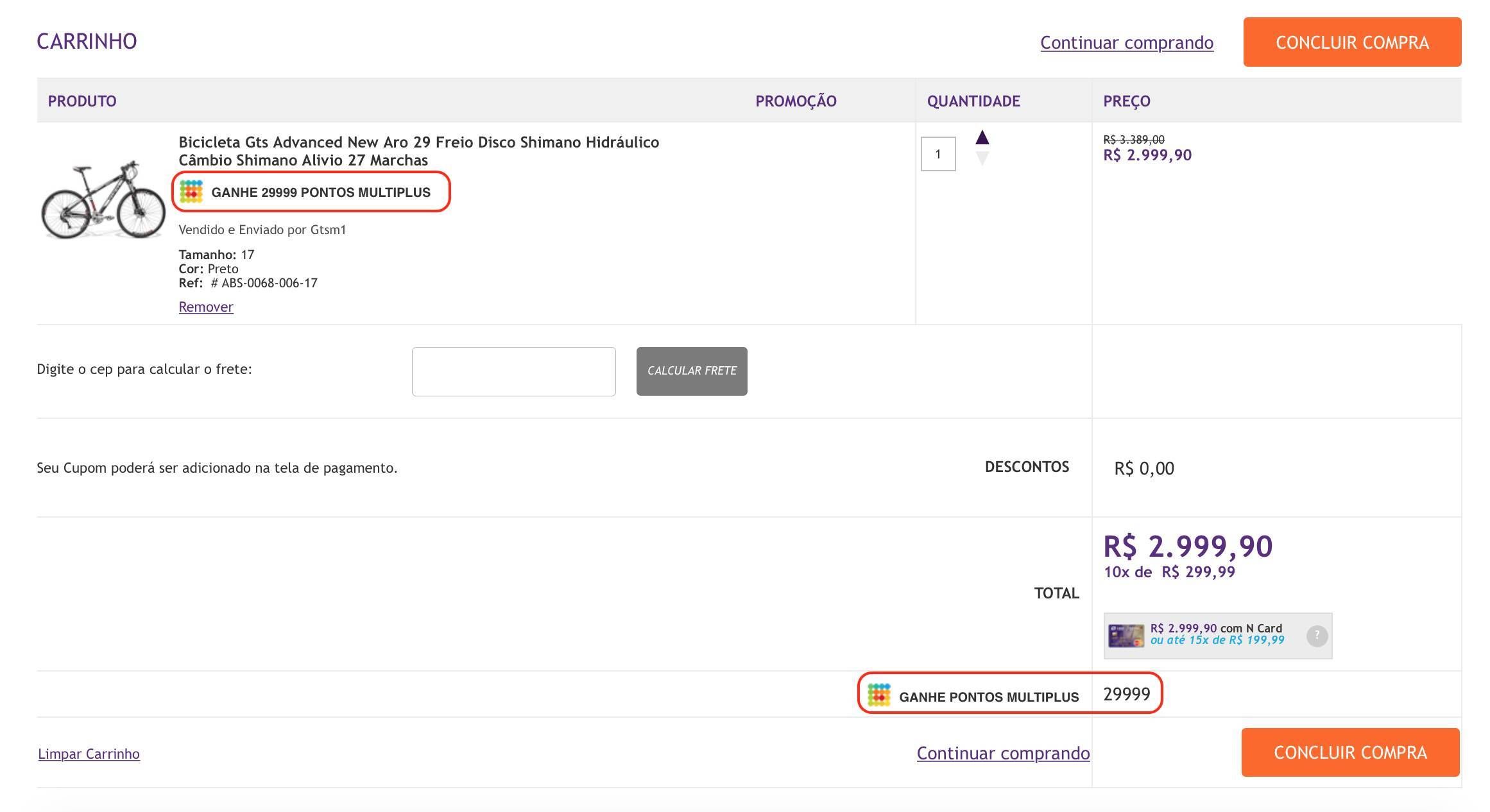Click GANHE 29999 PONTOS MULTIPLUS label
1490x812 pixels.
pos(321,192)
